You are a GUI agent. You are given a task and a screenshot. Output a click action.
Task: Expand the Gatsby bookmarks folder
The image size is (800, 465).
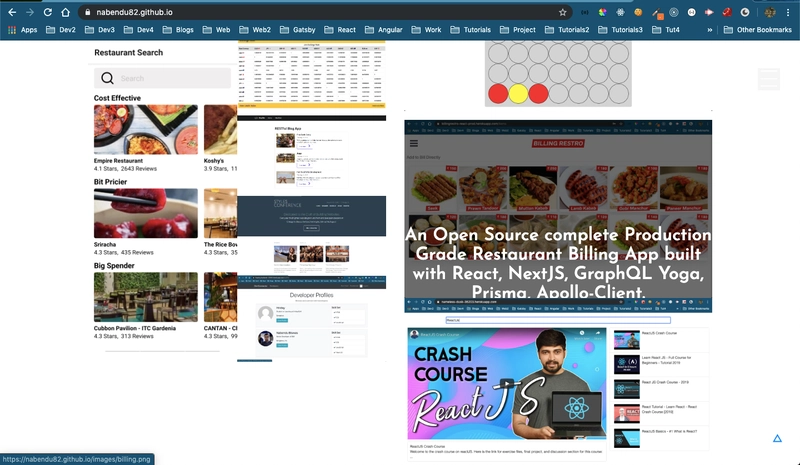coord(297,30)
